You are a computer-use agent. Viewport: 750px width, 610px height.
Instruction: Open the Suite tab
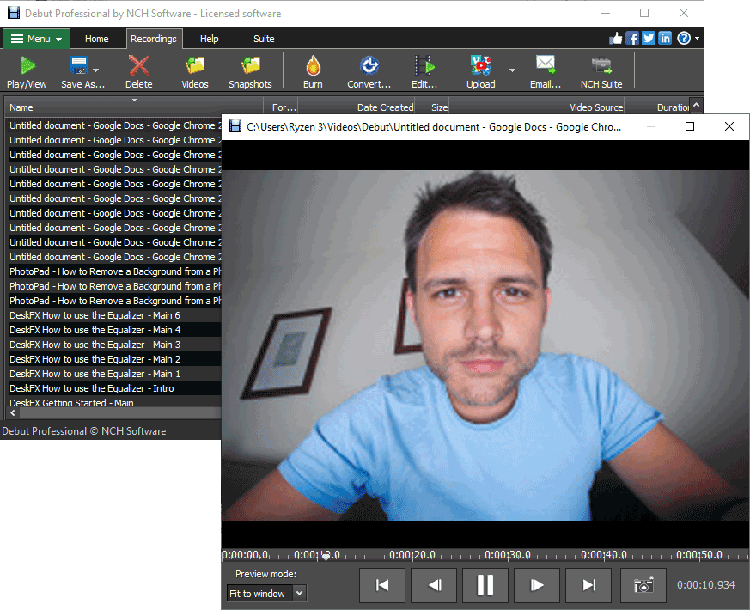pyautogui.click(x=264, y=39)
